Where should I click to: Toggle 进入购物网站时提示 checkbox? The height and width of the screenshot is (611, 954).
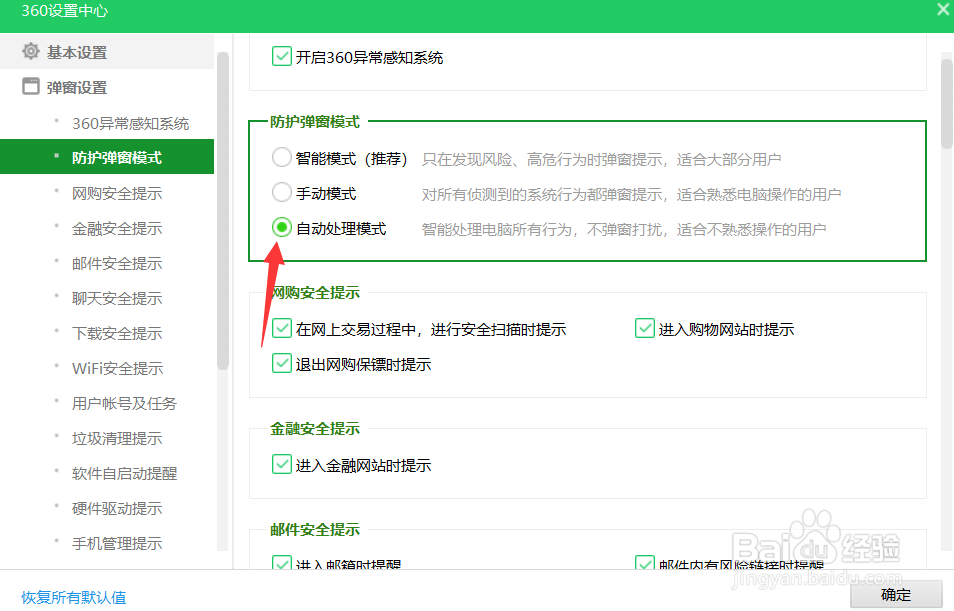click(644, 329)
